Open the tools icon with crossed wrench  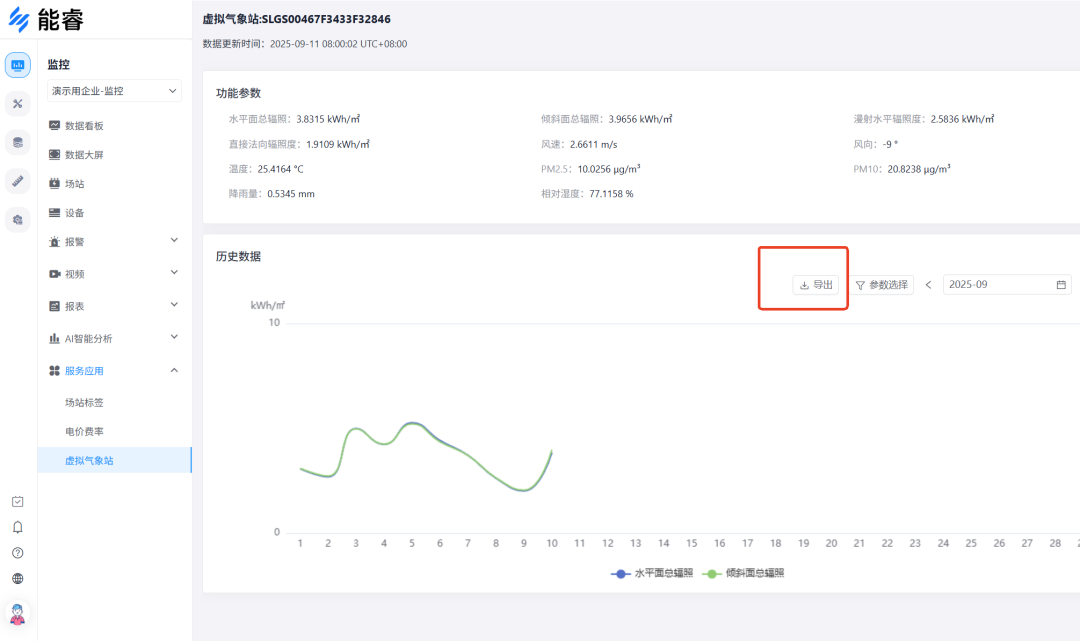pyautogui.click(x=17, y=103)
